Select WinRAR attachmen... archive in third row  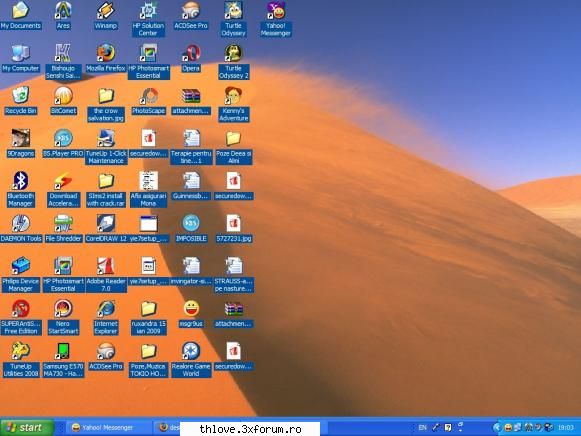(191, 101)
